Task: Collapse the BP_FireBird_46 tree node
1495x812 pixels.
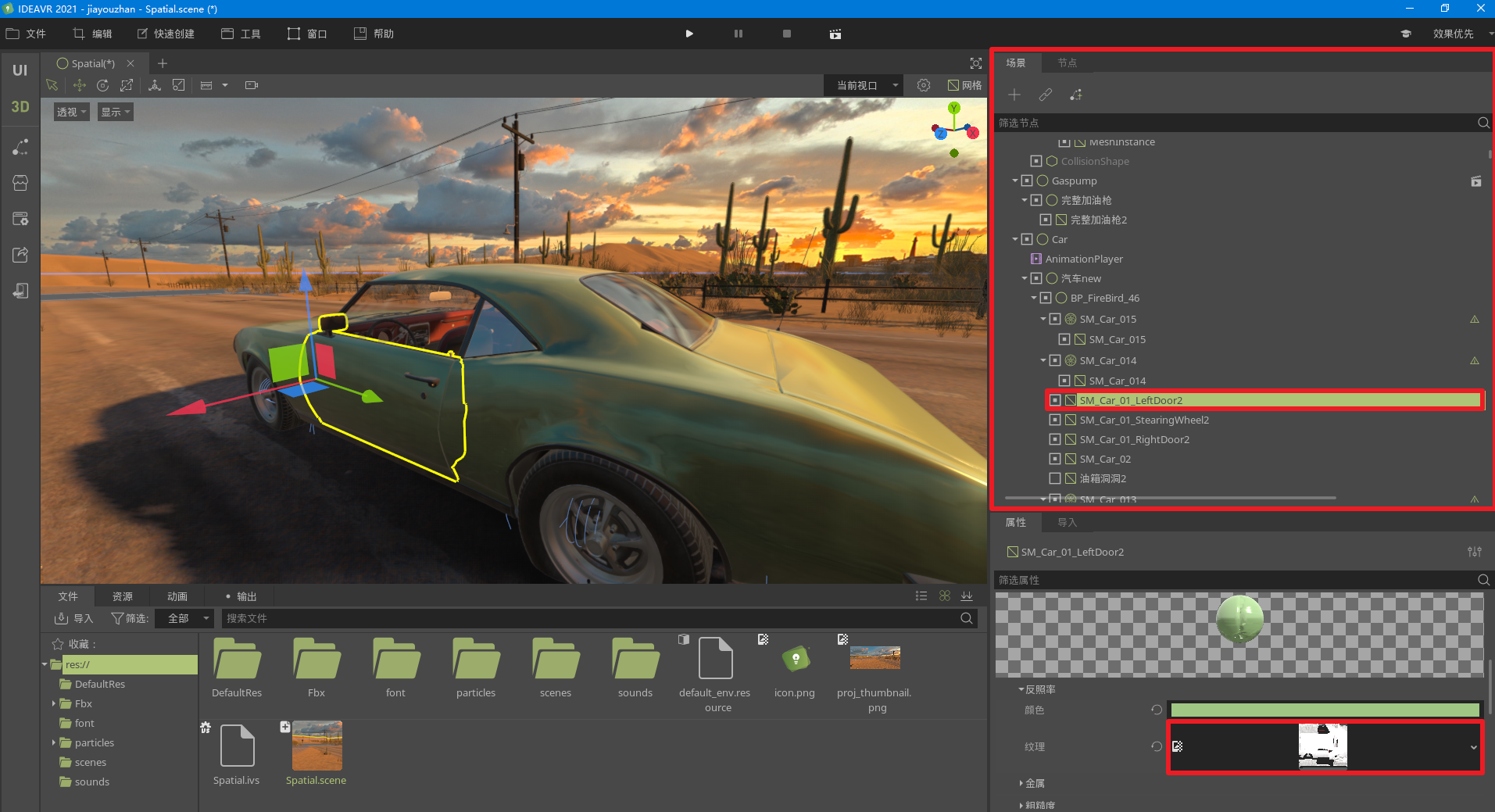Action: (x=1034, y=299)
